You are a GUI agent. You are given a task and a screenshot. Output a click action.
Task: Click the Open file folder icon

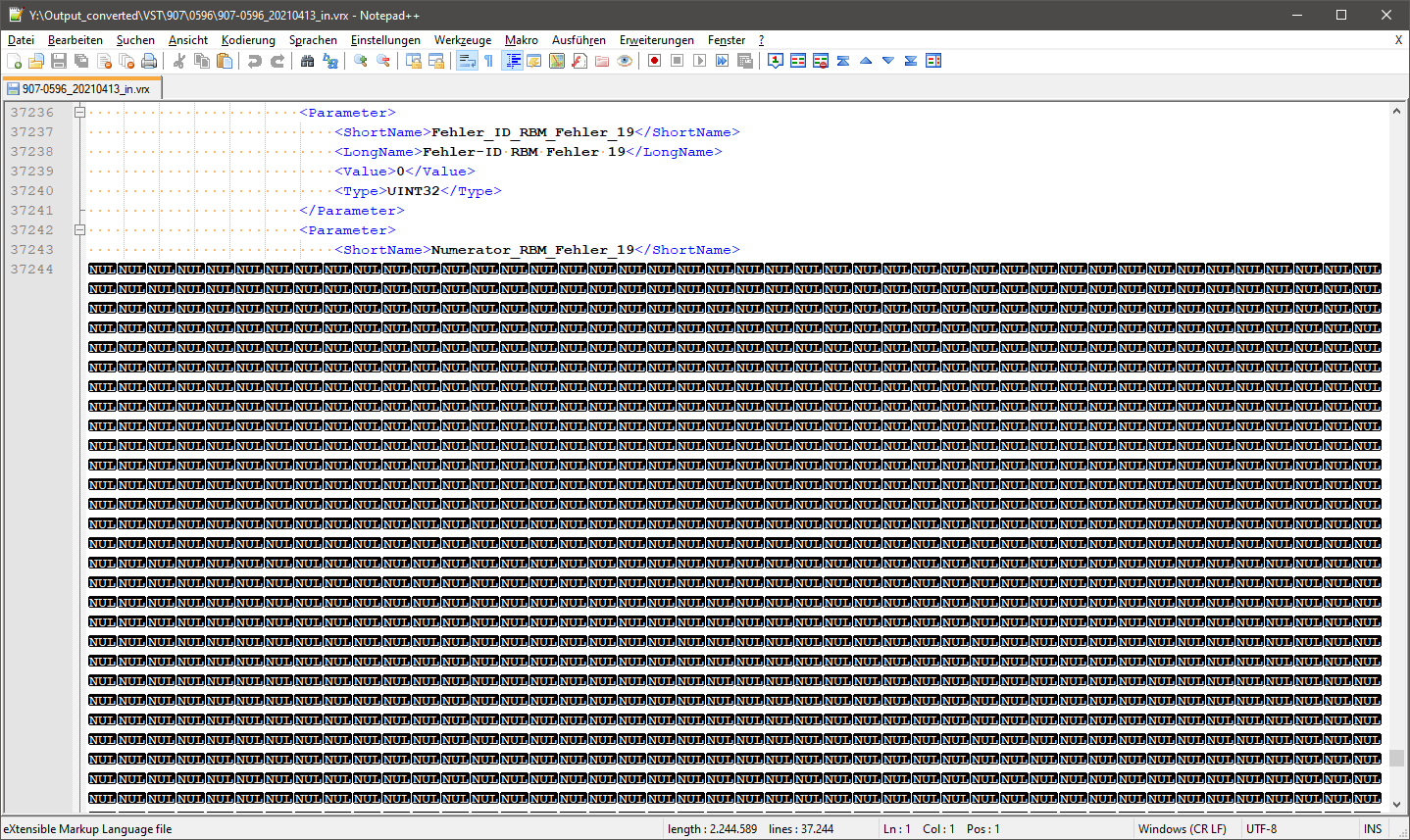pos(36,61)
